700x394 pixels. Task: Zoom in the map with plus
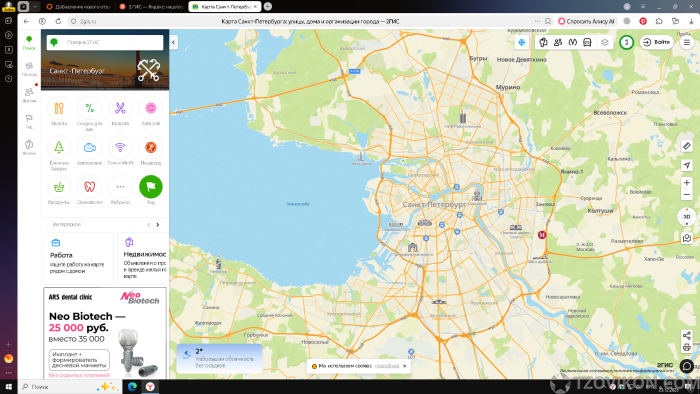(x=687, y=182)
